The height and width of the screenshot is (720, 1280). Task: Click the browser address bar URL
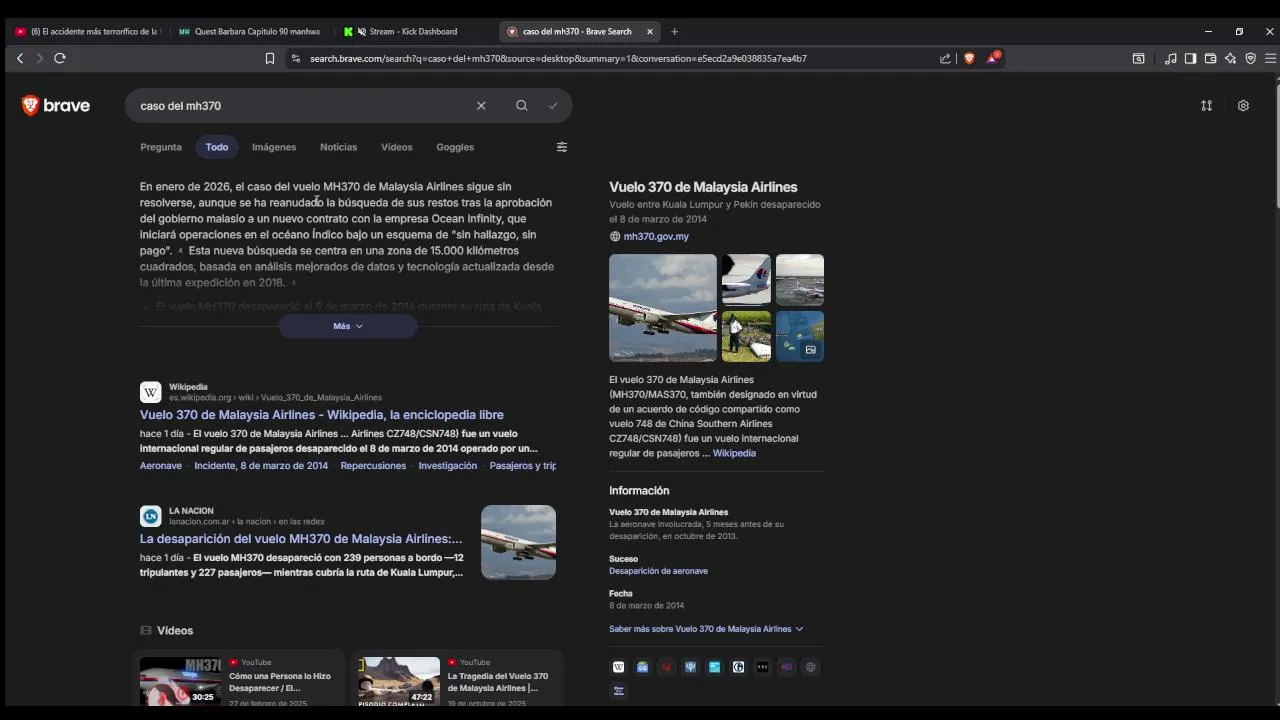pos(558,58)
